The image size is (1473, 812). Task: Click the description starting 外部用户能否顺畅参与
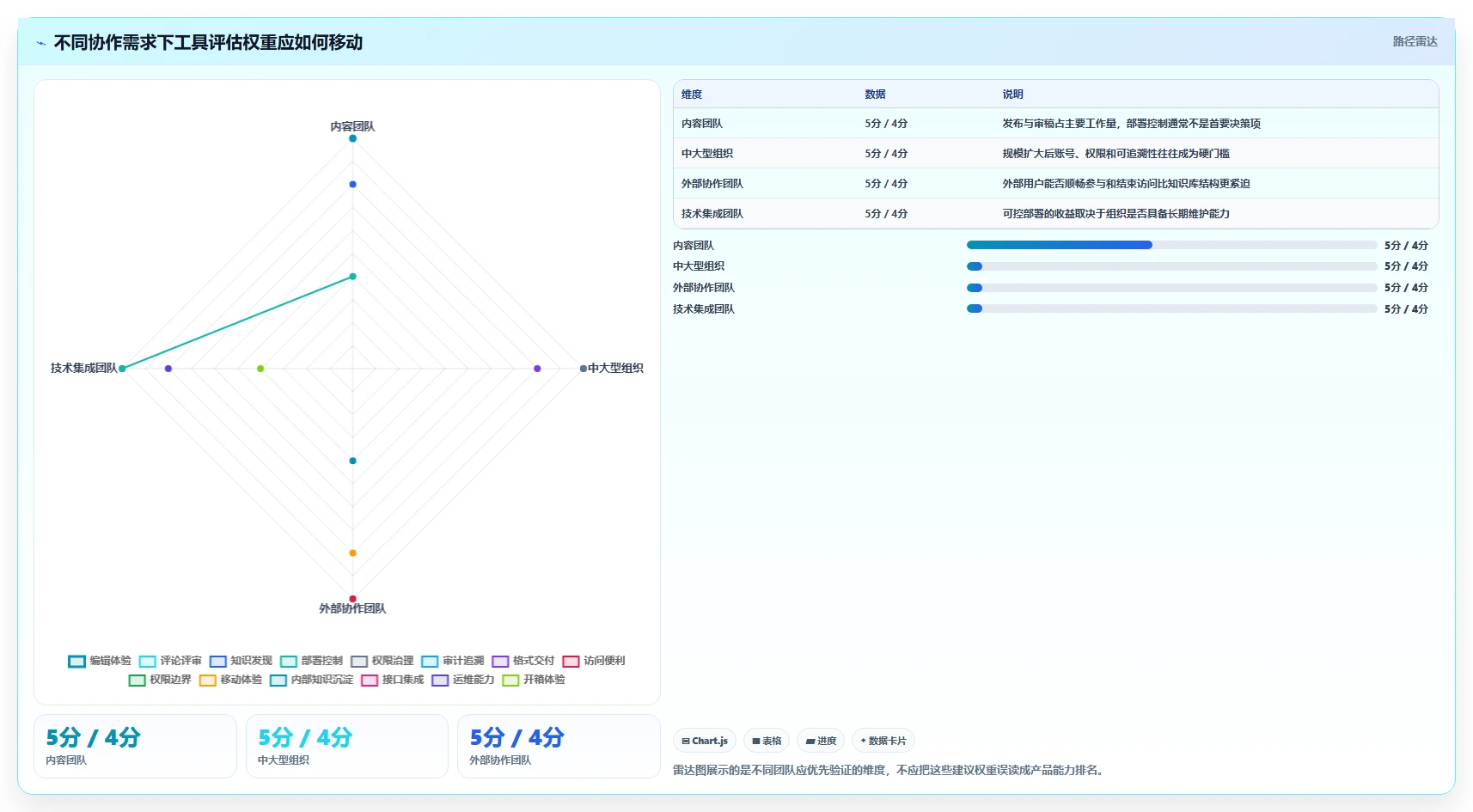click(x=1126, y=184)
